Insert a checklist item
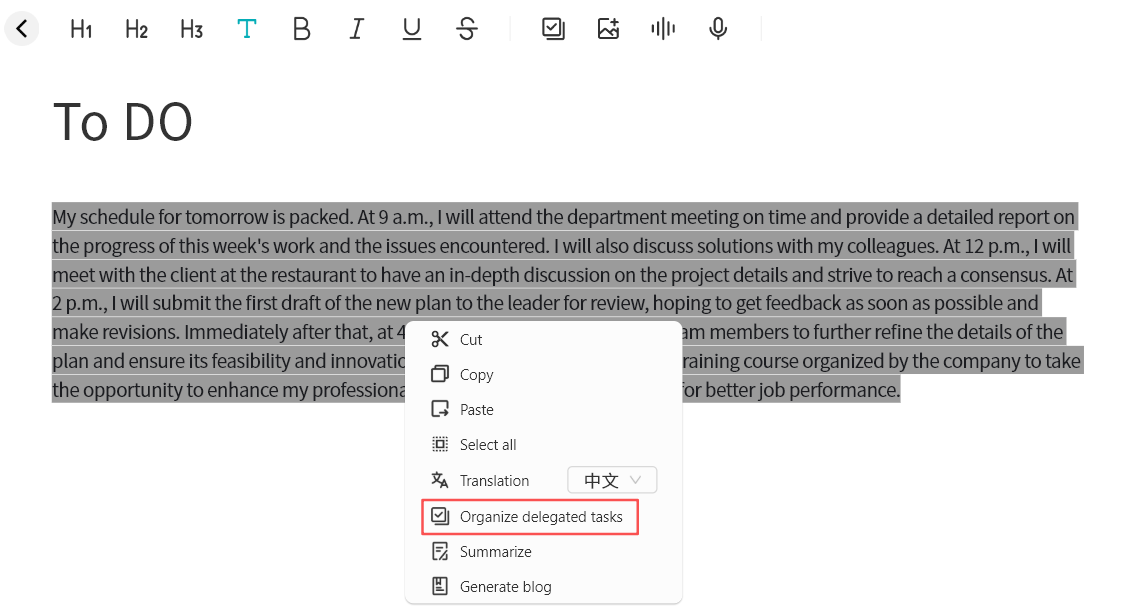This screenshot has height=611, width=1145. (x=553, y=29)
